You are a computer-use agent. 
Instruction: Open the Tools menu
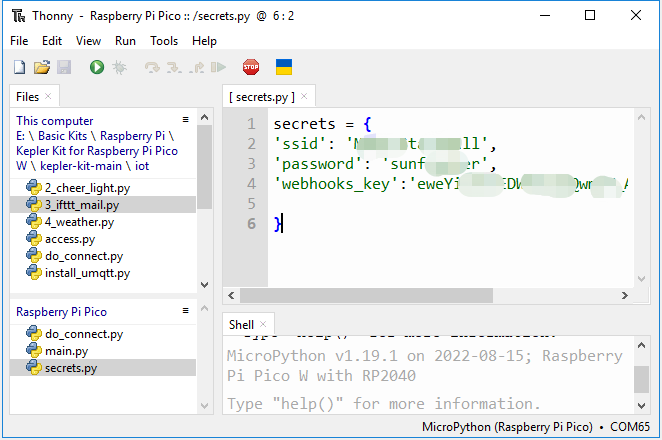coord(164,41)
